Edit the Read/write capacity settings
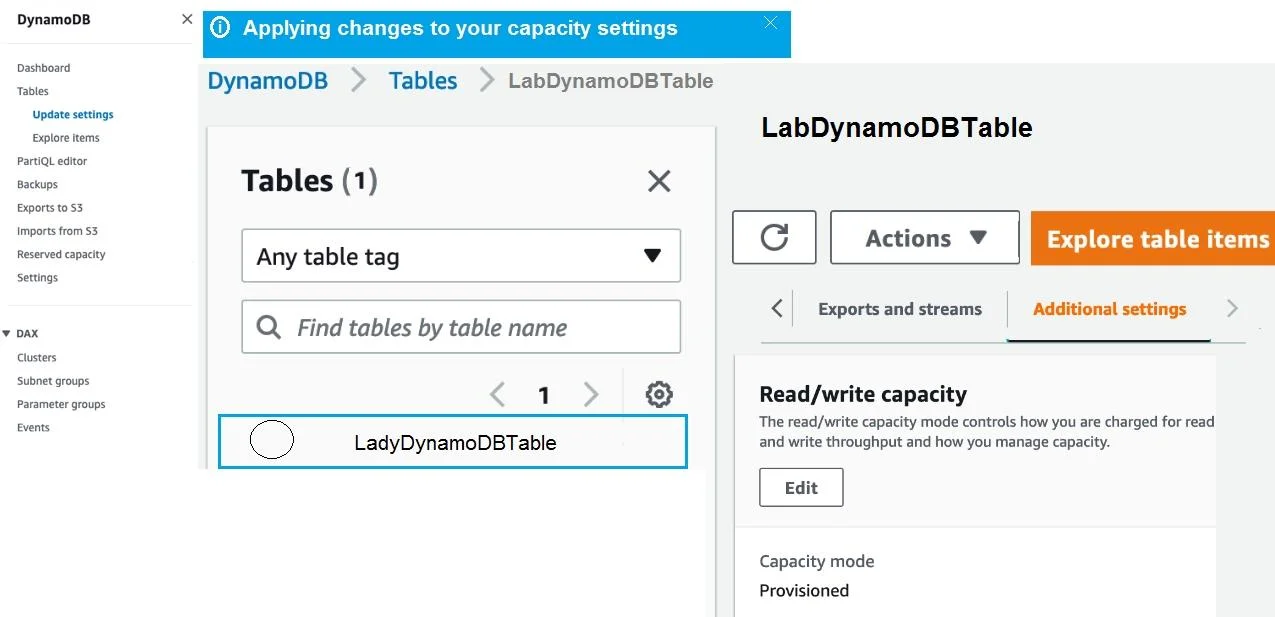Screen dimensions: 1275x617 click(x=801, y=487)
